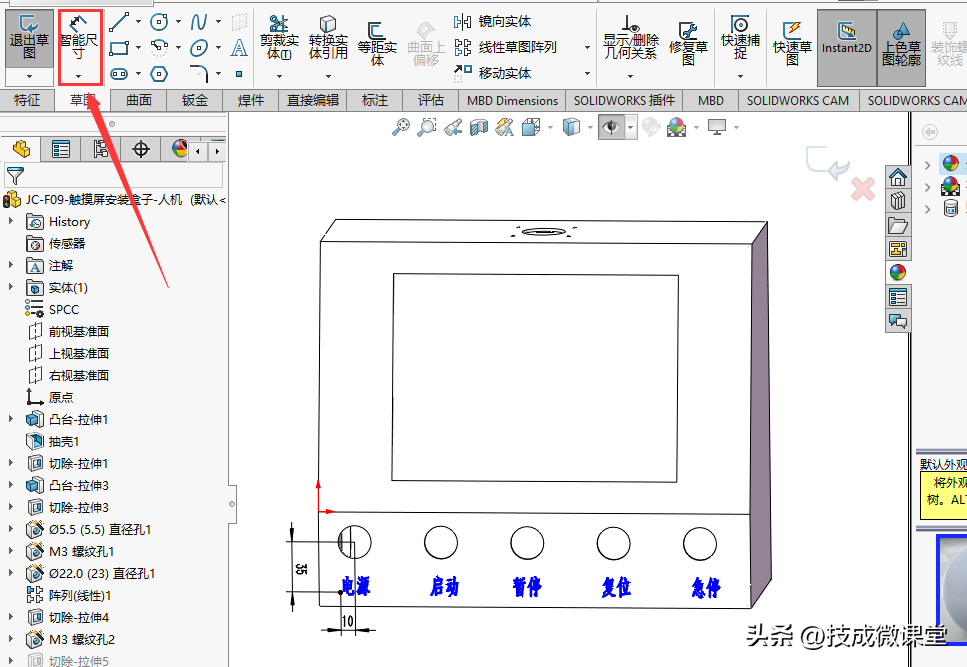The image size is (967, 667).
Task: Toggle the Instant2D button
Action: [x=847, y=47]
